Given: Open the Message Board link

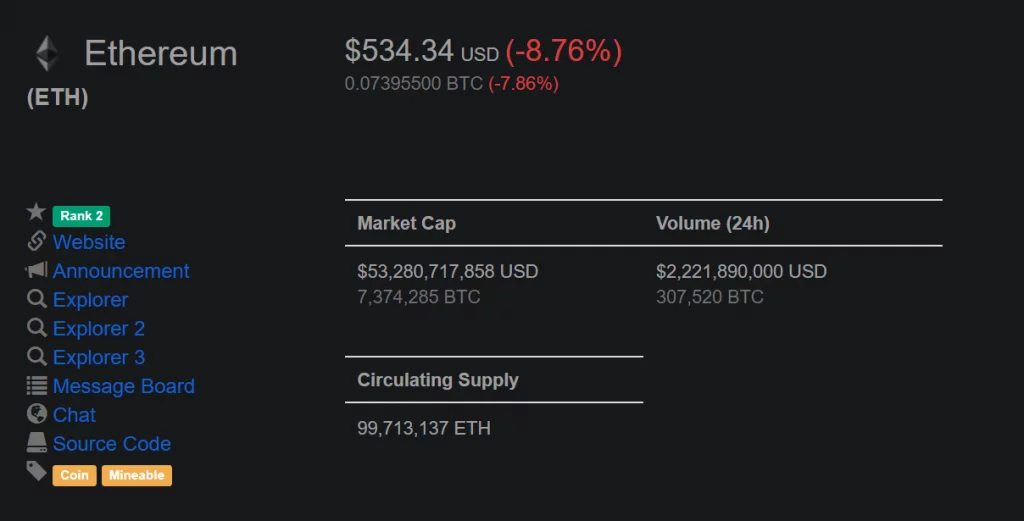Looking at the screenshot, I should [123, 386].
